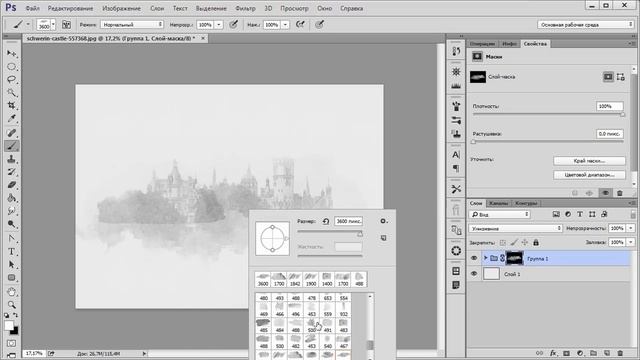Image resolution: width=640 pixels, height=360 pixels.
Task: Toggle lock transparent pixels
Action: 503,242
